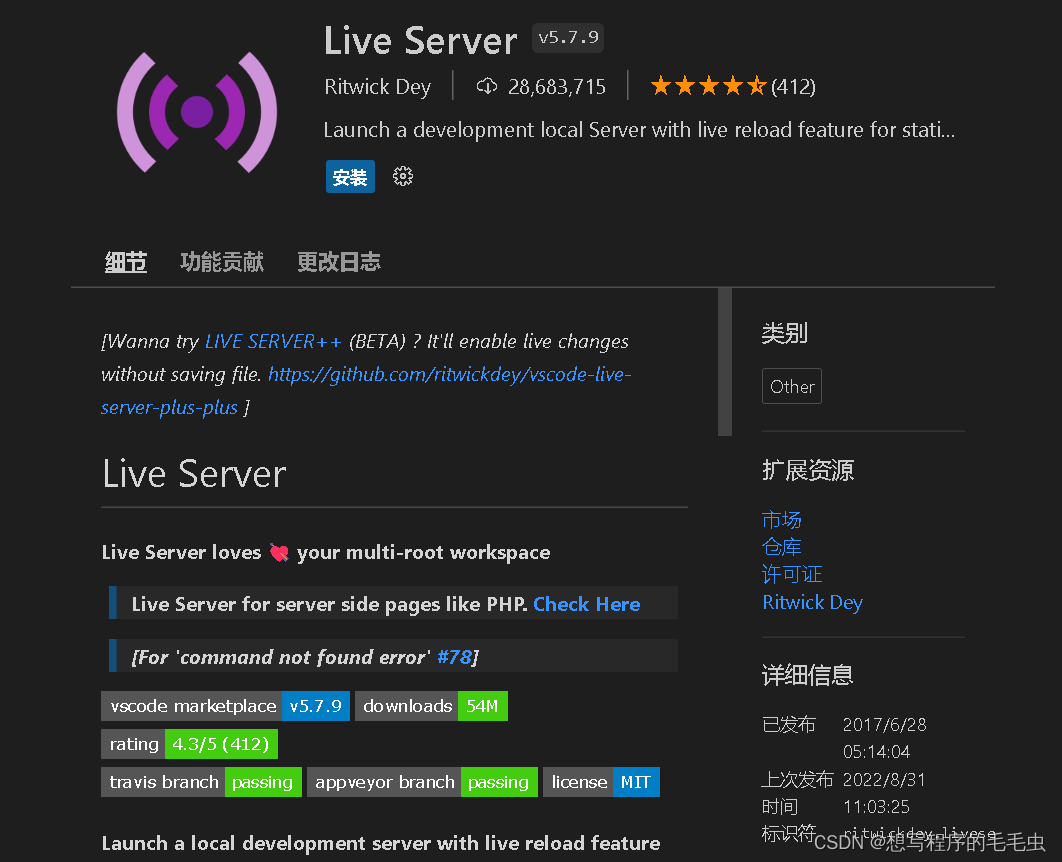Image resolution: width=1062 pixels, height=862 pixels.
Task: Open the 功能贡献 feature contributions tab
Action: pos(222,261)
